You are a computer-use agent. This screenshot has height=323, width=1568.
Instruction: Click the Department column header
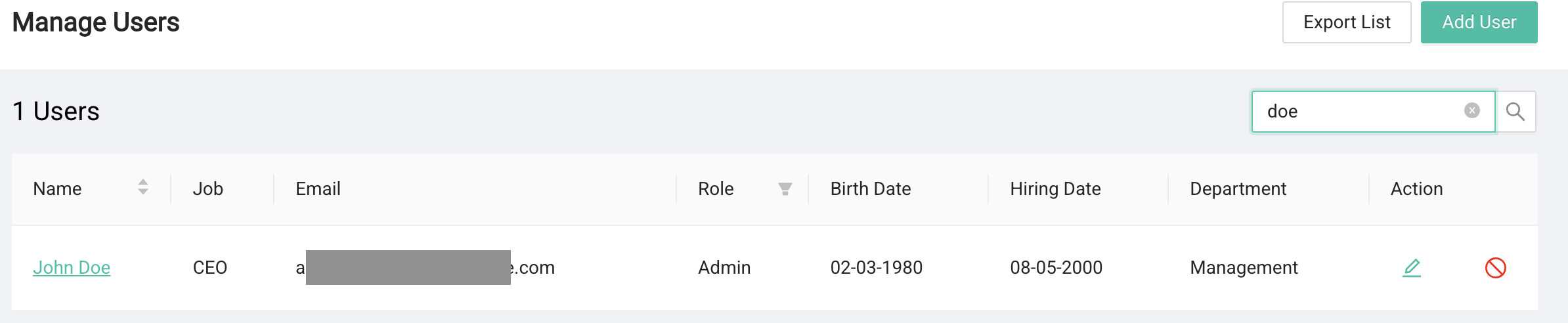1238,189
